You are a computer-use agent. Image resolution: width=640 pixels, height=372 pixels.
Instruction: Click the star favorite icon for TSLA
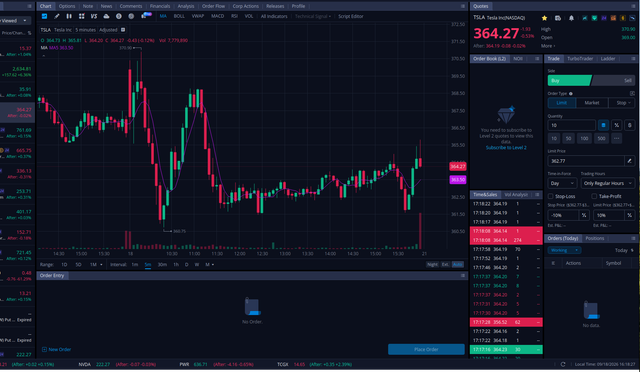(544, 18)
